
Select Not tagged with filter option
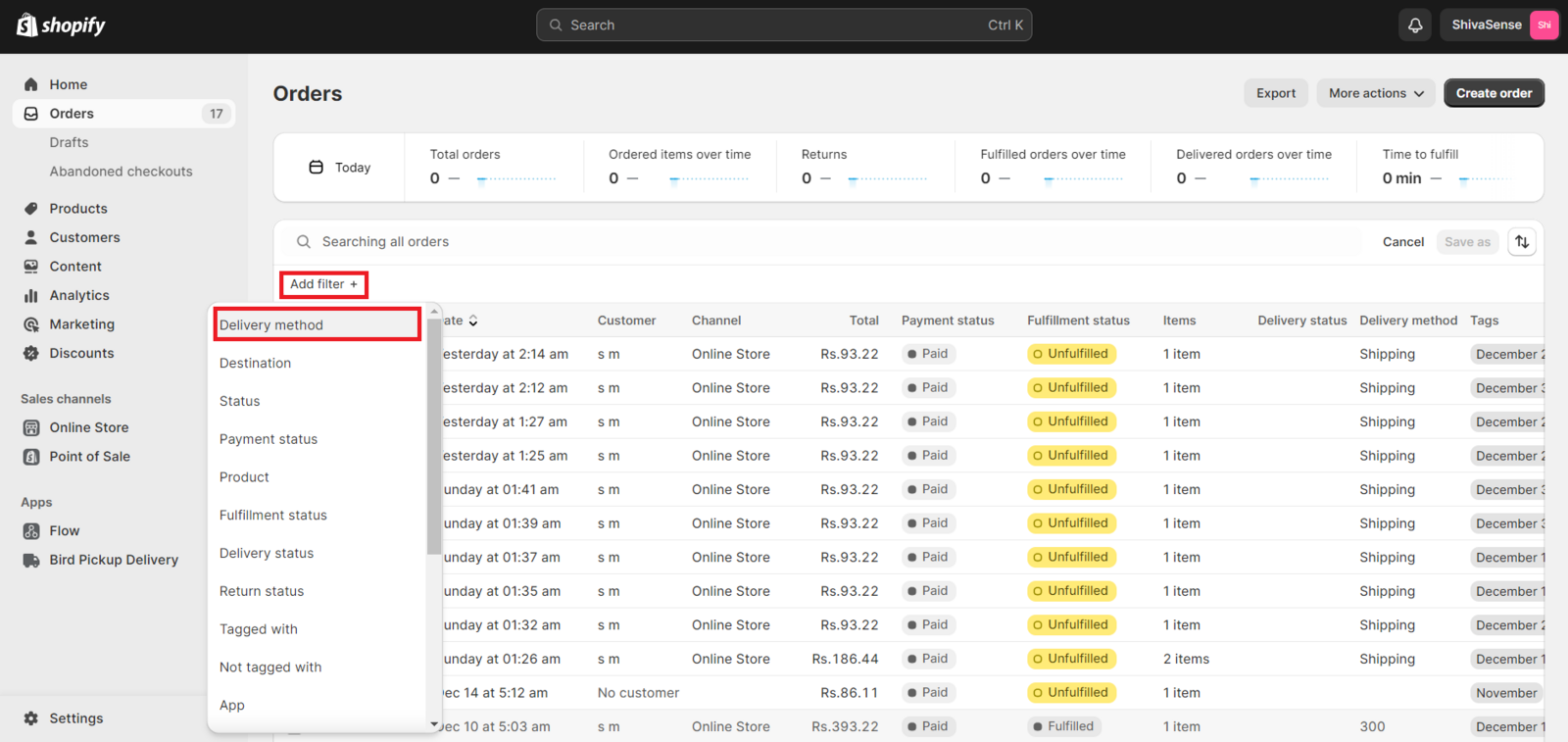click(318, 668)
